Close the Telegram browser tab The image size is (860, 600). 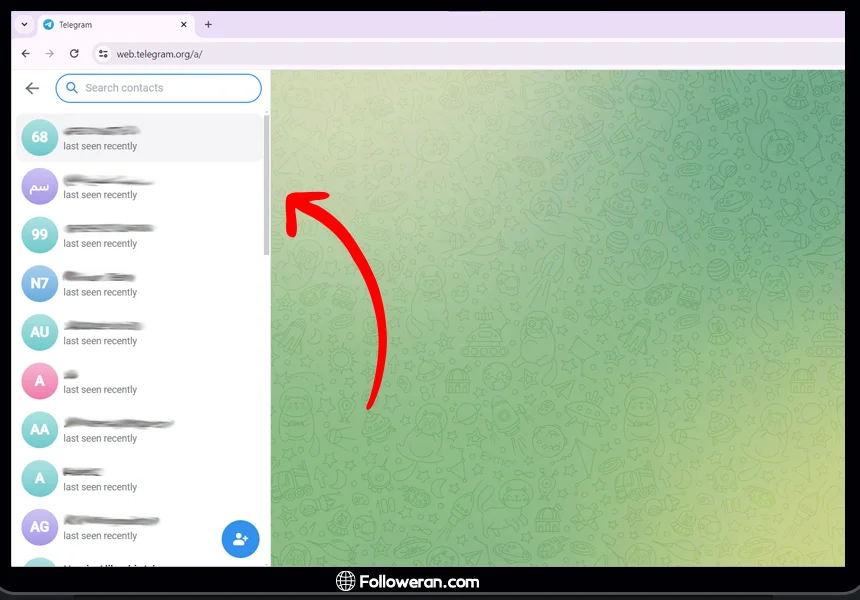pyautogui.click(x=183, y=25)
